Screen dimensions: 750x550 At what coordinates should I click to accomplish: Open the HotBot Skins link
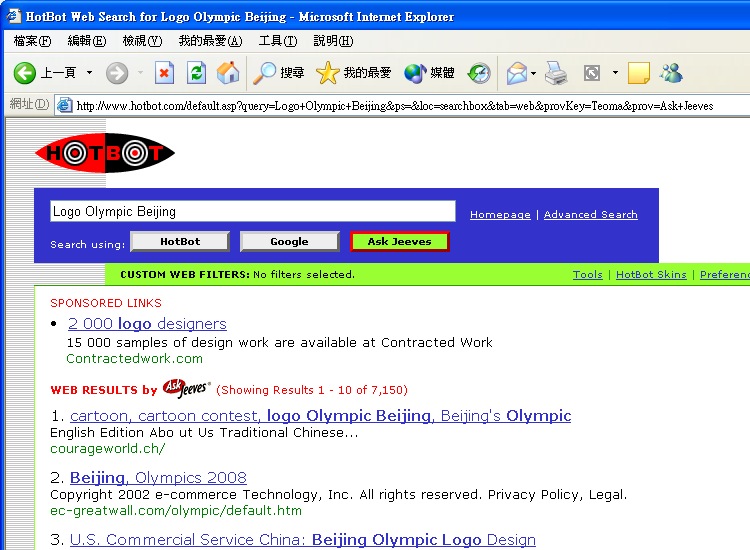pyautogui.click(x=651, y=275)
